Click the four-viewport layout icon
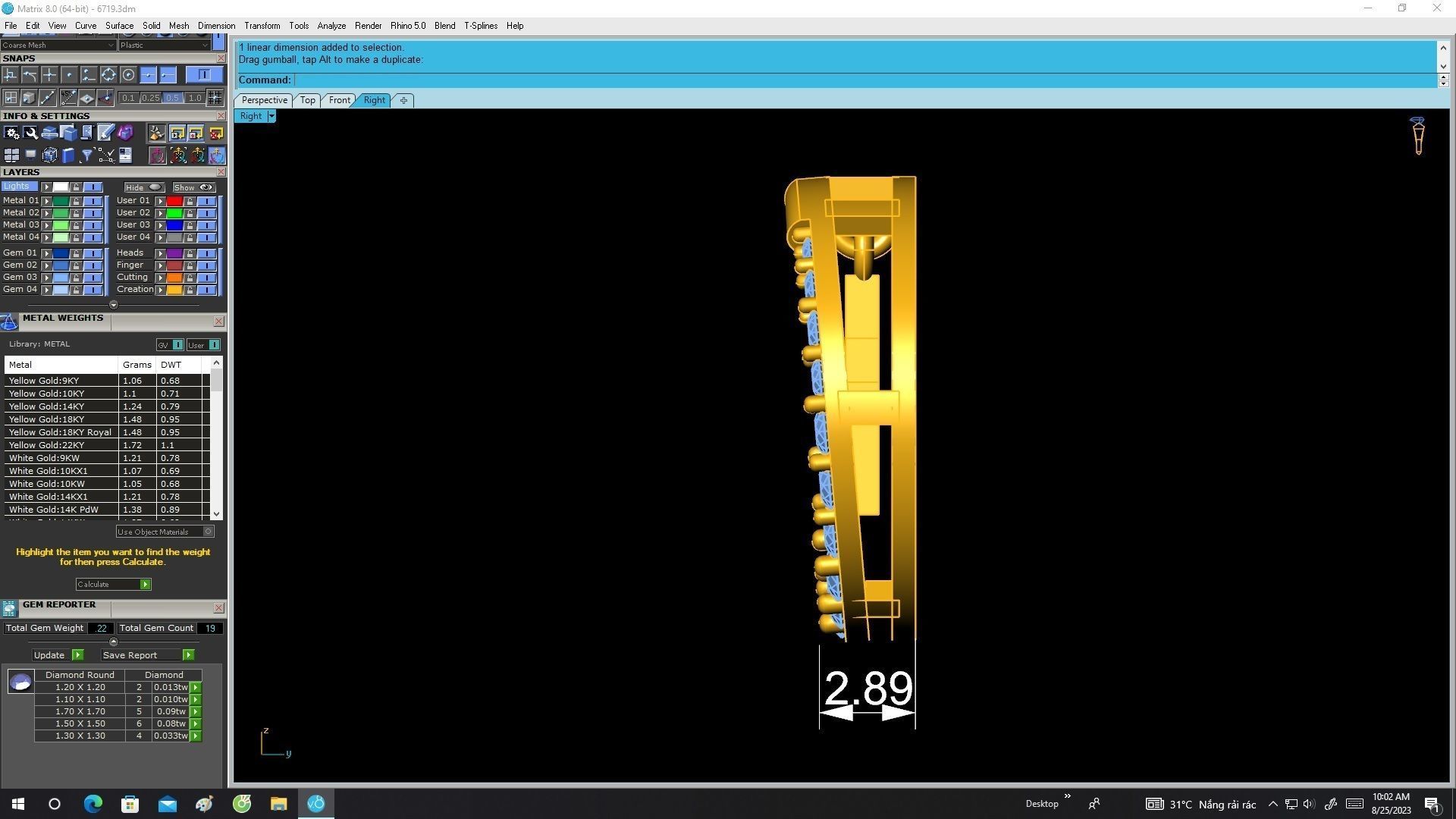This screenshot has height=819, width=1456. [11, 155]
